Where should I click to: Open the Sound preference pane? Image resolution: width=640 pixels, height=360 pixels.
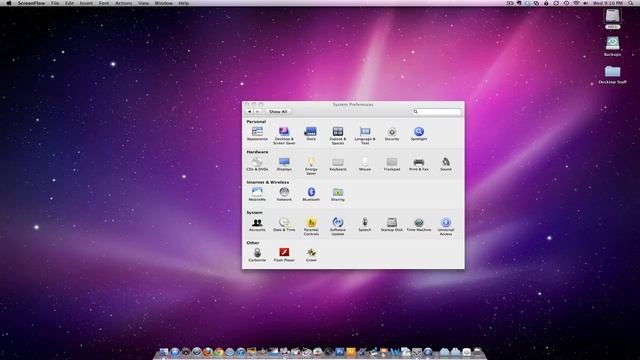(446, 164)
